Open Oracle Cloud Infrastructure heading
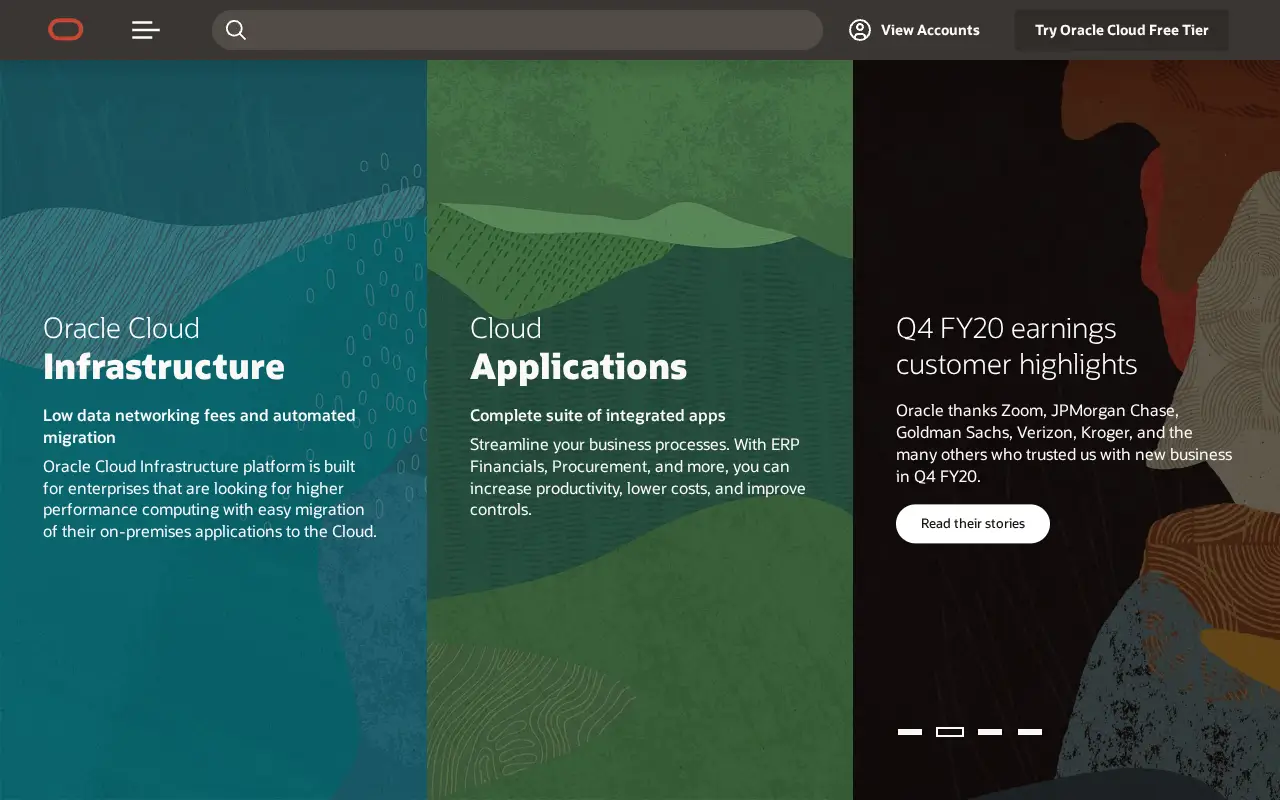 (x=164, y=348)
